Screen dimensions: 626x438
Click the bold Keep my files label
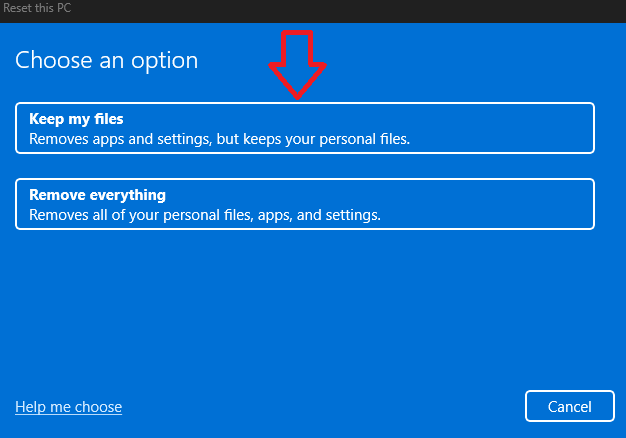click(x=76, y=119)
